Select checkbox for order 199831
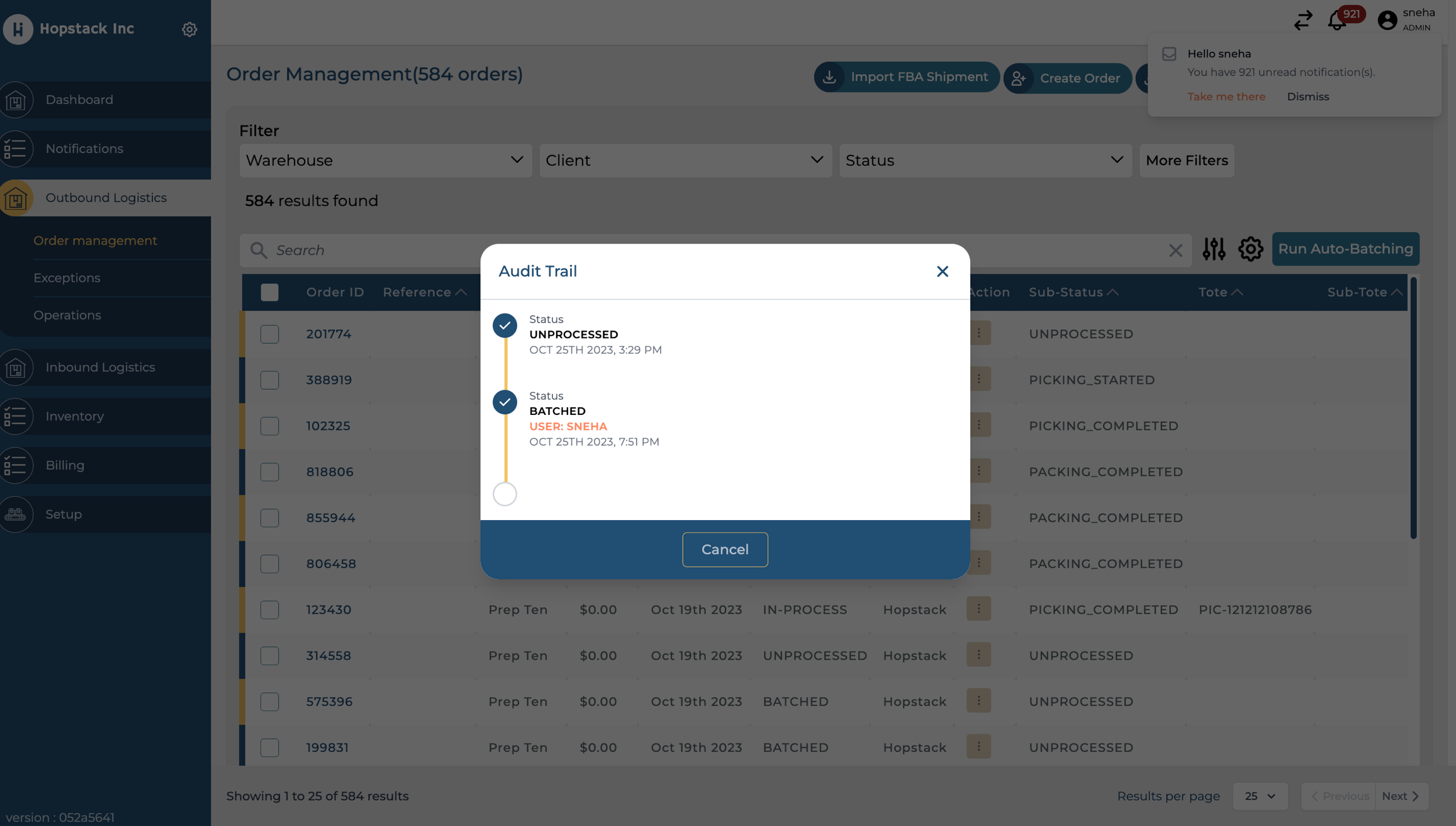This screenshot has width=1456, height=826. click(269, 747)
